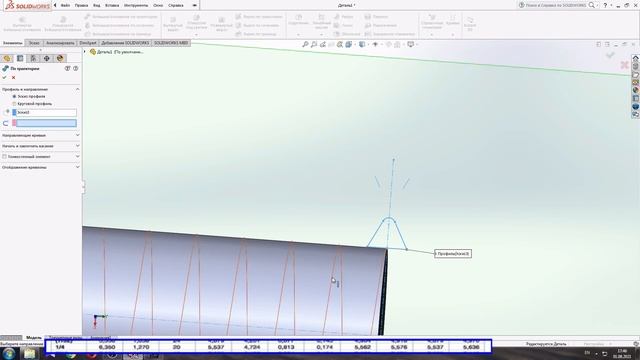This screenshot has width=640, height=360.
Task: Click the SolidWorks help search field
Action: tap(555, 5)
